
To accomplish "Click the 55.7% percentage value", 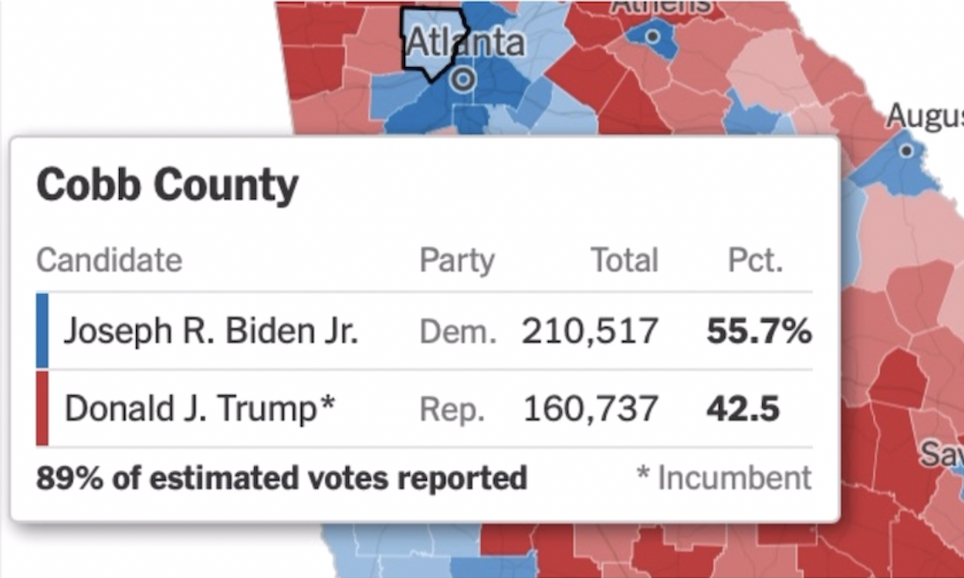I will 758,331.
